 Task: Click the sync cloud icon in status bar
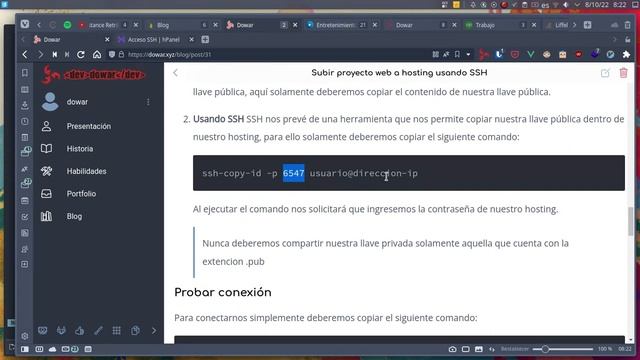click(53, 349)
